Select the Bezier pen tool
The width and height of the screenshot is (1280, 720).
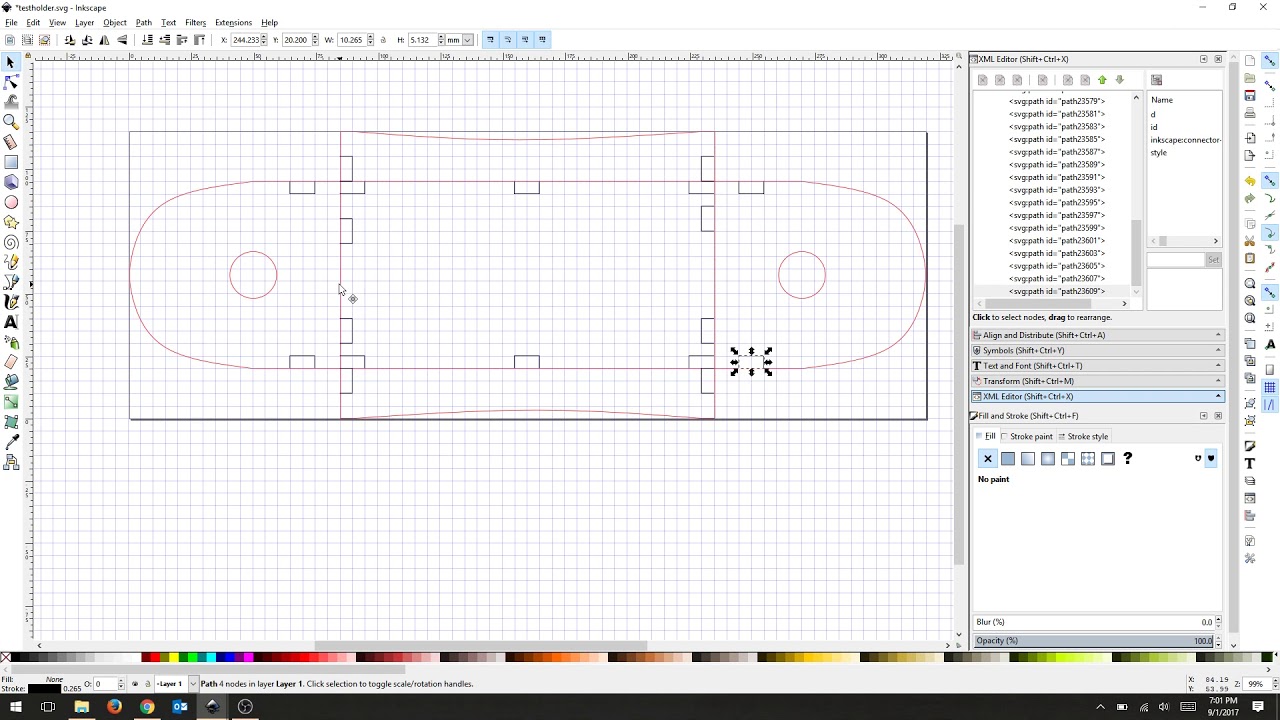click(11, 282)
